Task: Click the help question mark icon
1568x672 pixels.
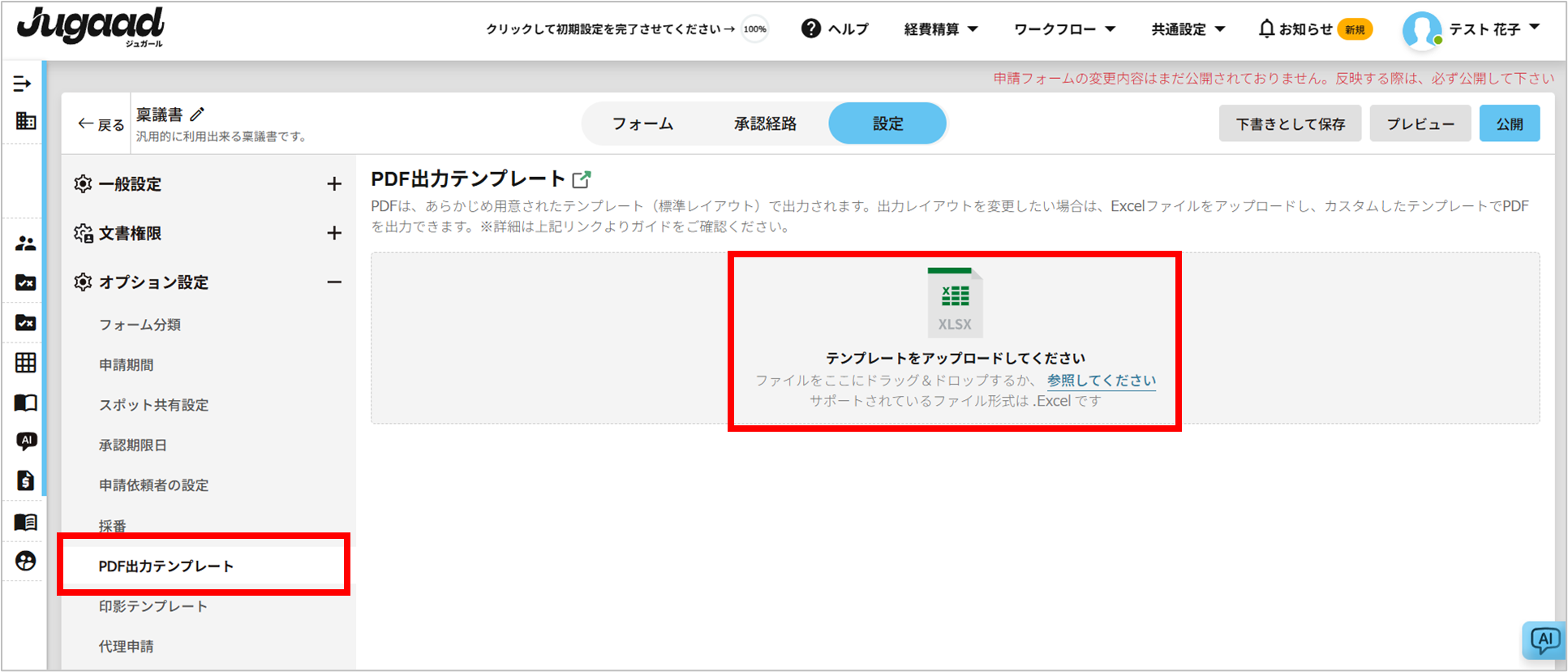Action: (810, 28)
